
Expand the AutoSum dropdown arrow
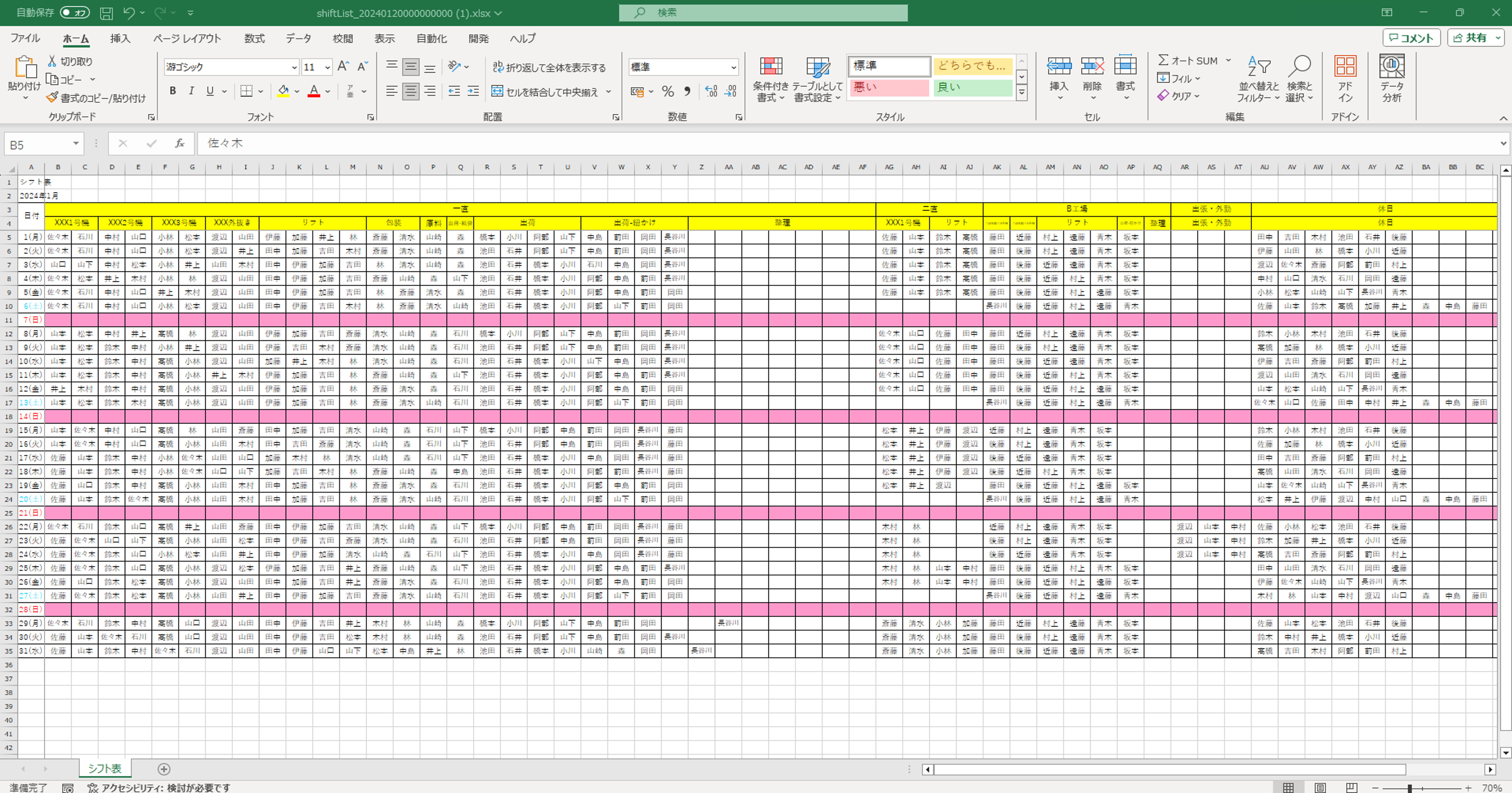[1228, 60]
